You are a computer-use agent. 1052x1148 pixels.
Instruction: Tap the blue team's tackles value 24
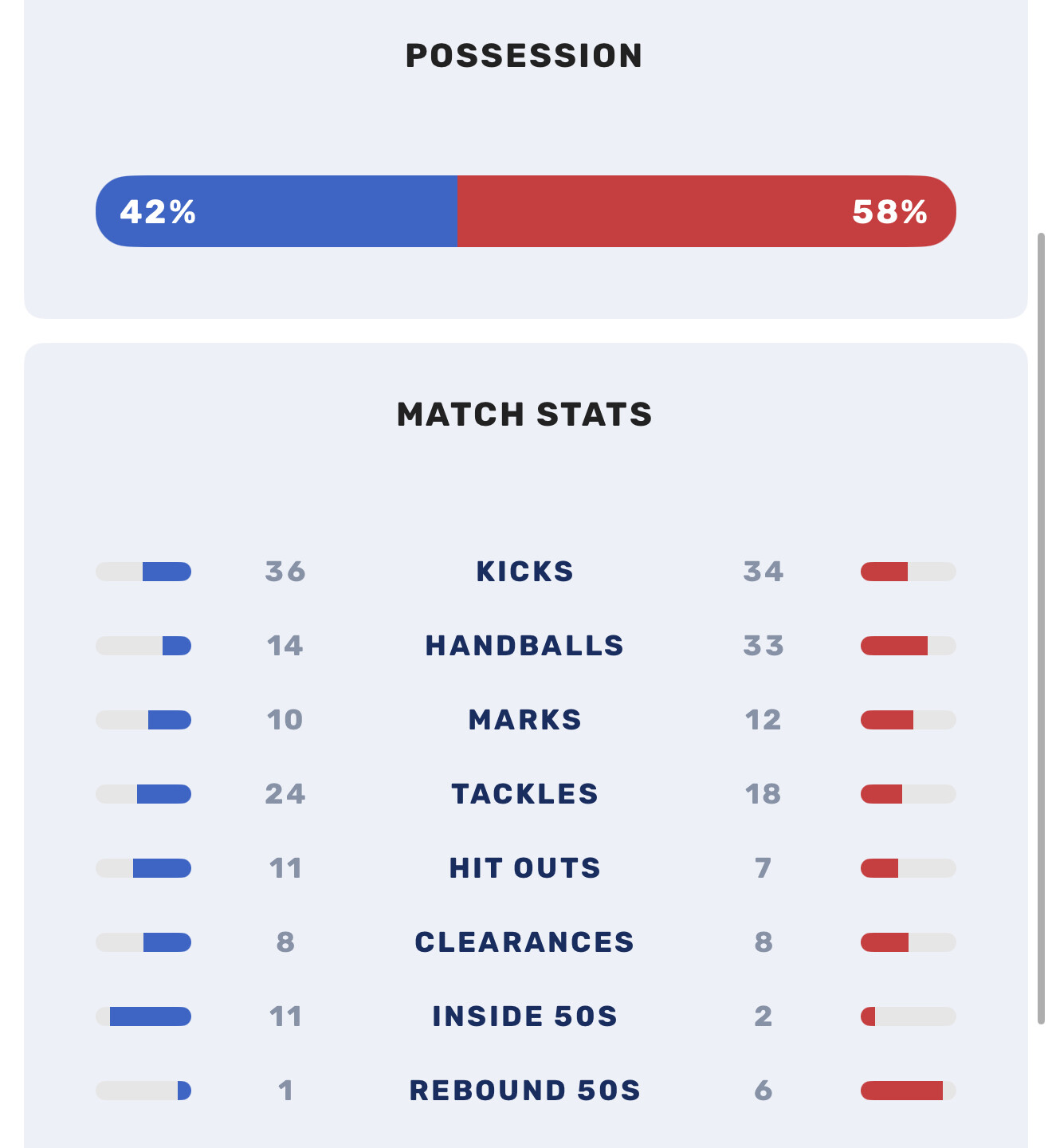point(285,794)
